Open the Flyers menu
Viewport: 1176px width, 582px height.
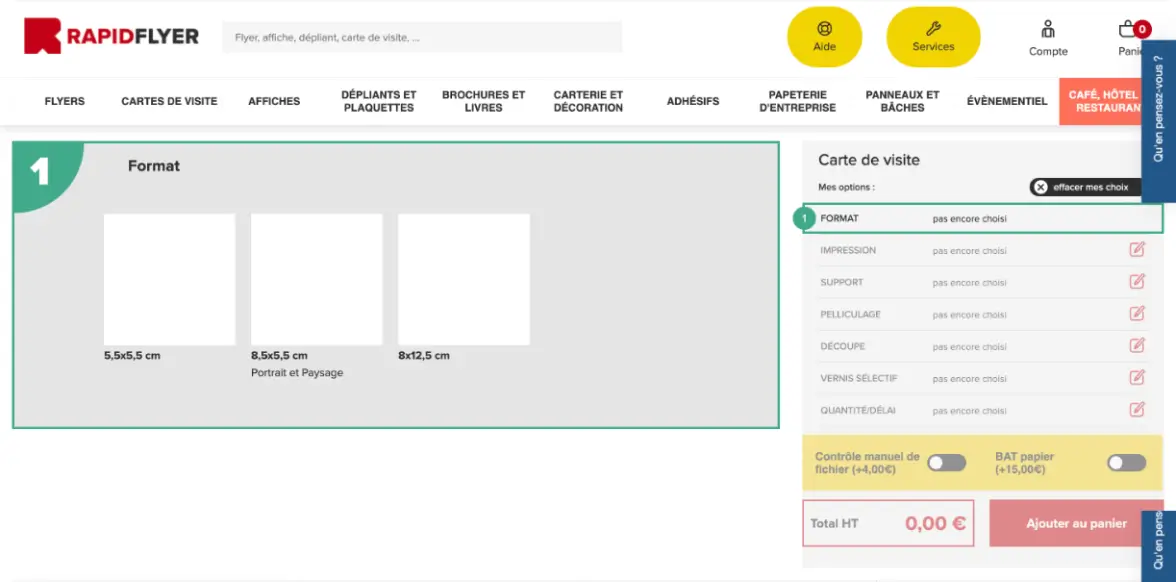click(x=64, y=101)
